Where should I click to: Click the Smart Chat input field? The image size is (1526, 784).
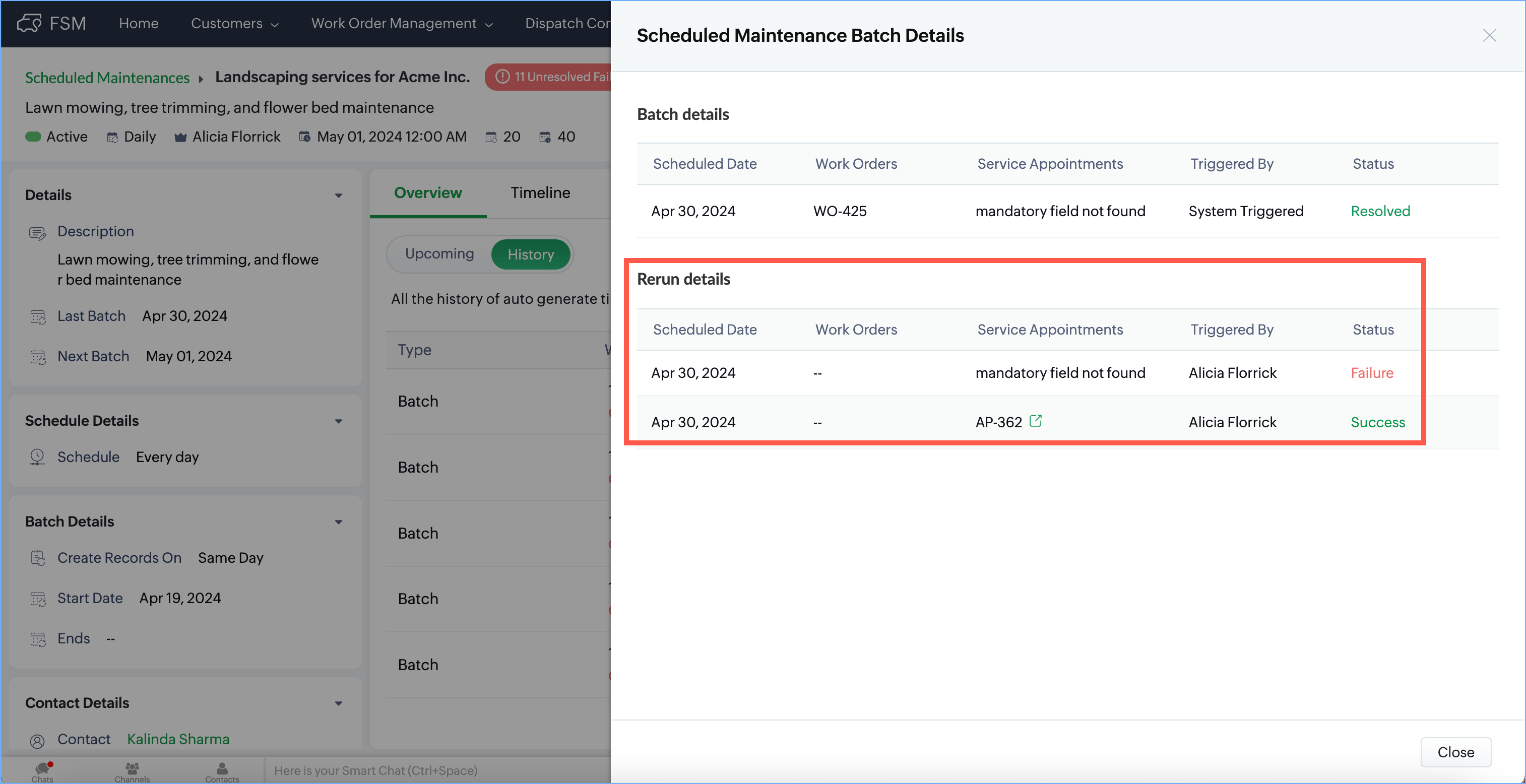[438, 770]
